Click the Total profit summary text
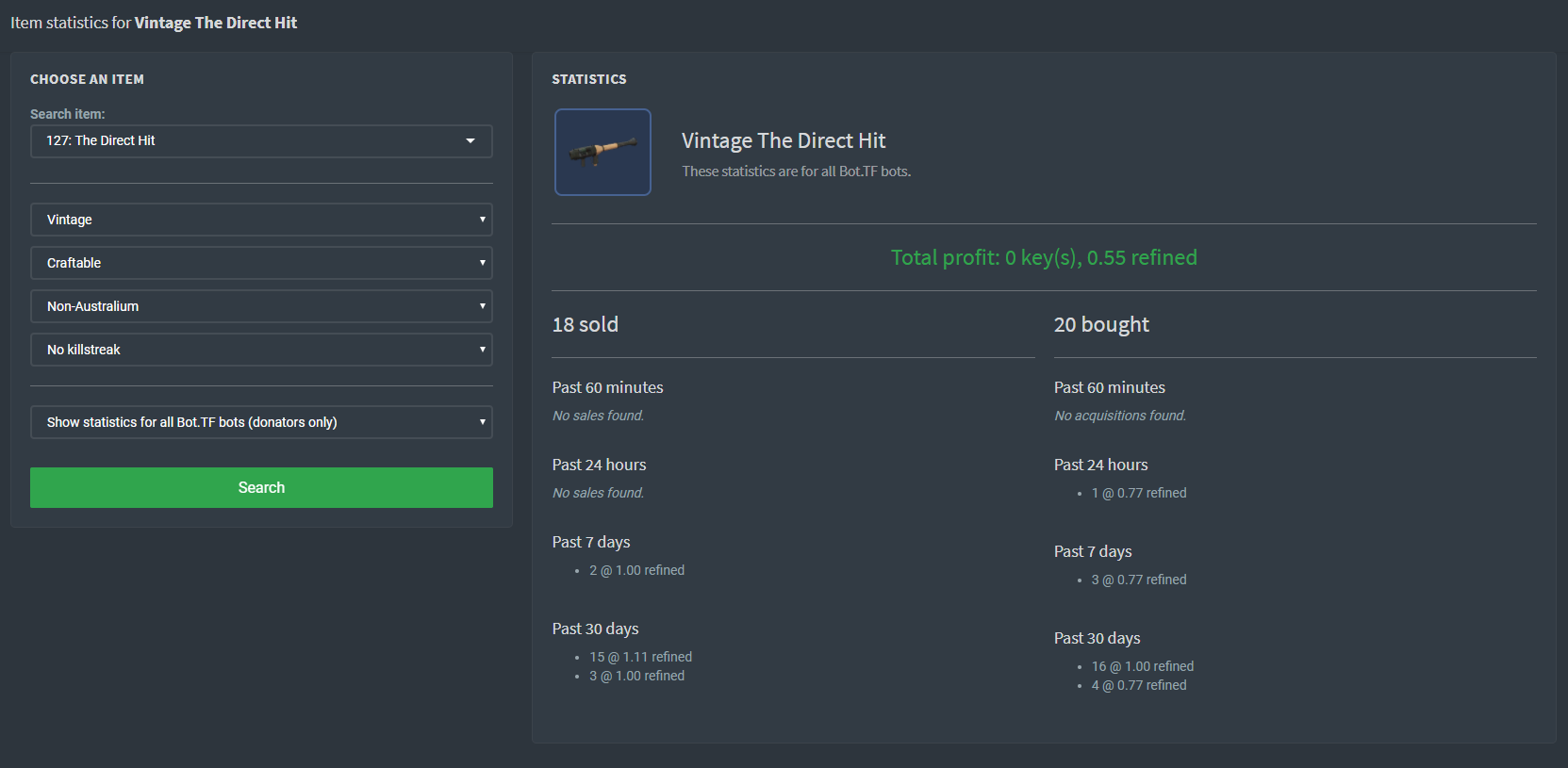1568x768 pixels. point(1044,257)
